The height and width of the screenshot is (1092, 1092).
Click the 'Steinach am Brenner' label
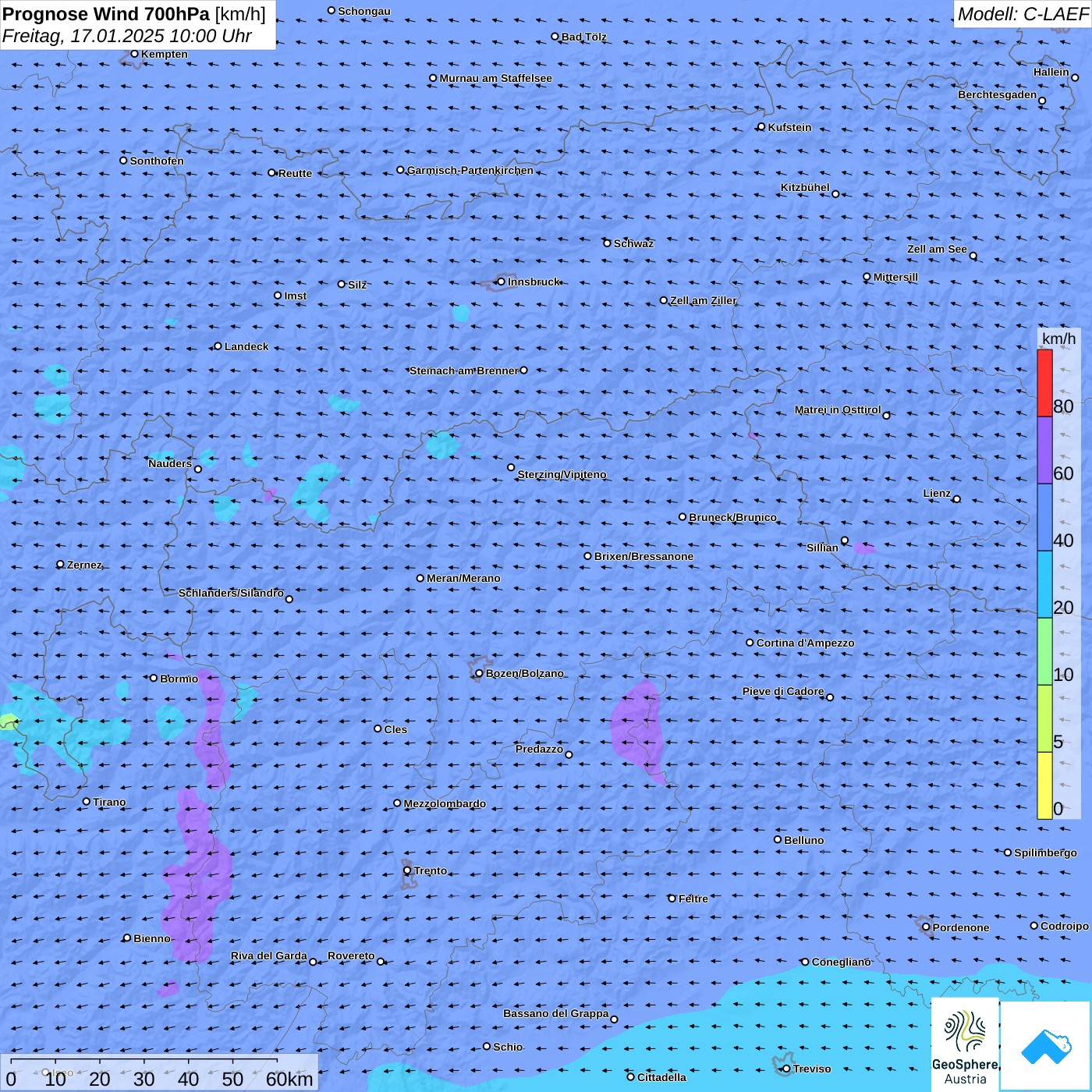(x=464, y=370)
